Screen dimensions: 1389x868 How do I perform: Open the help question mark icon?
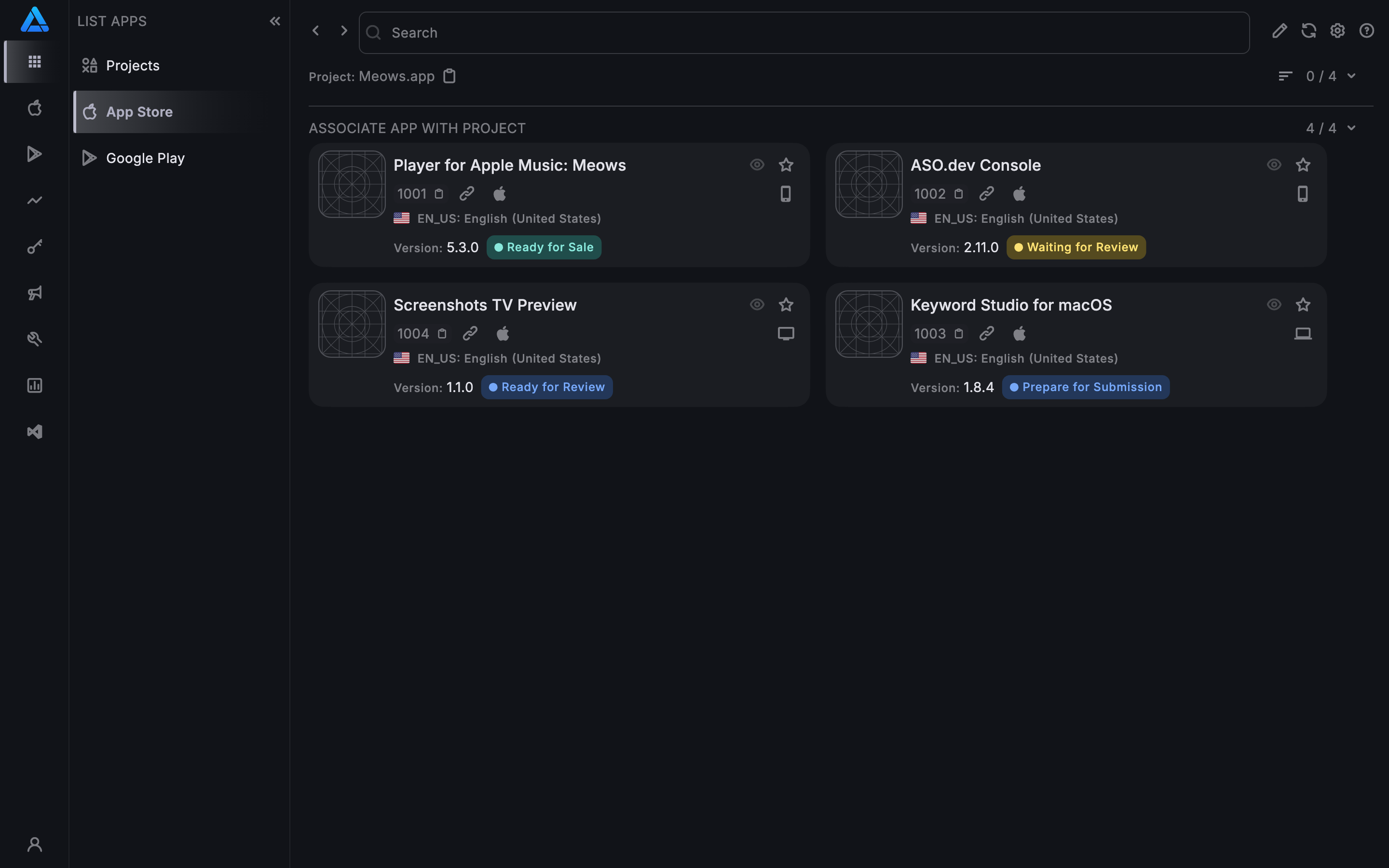1367,30
